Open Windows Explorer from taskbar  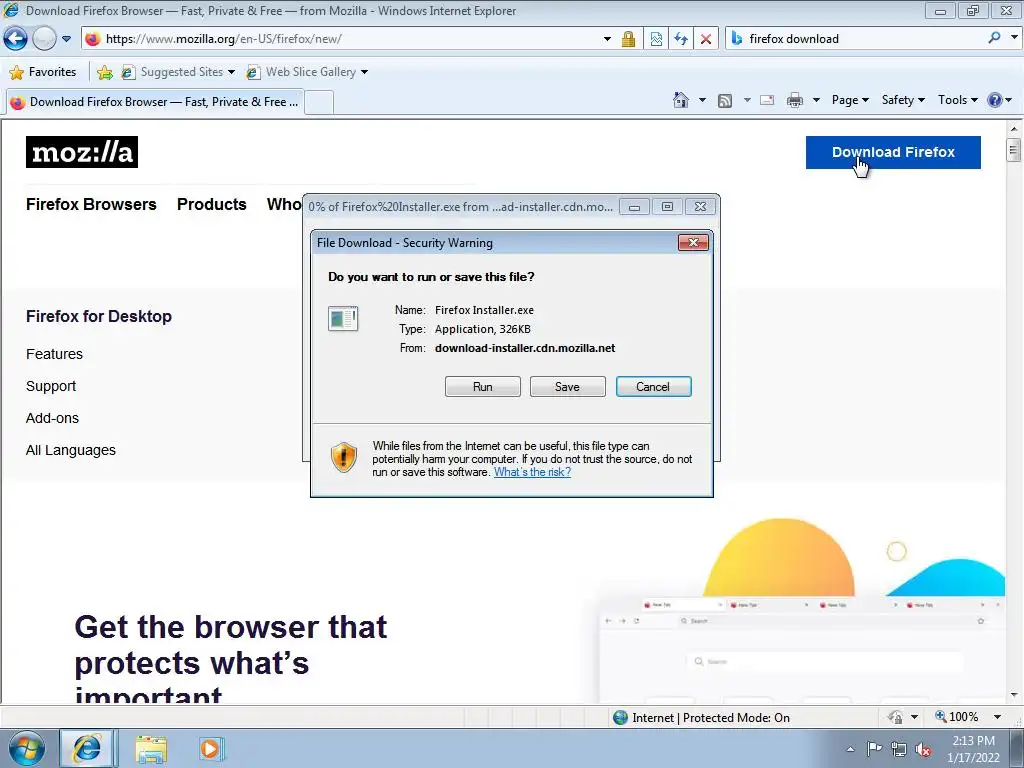pos(152,749)
